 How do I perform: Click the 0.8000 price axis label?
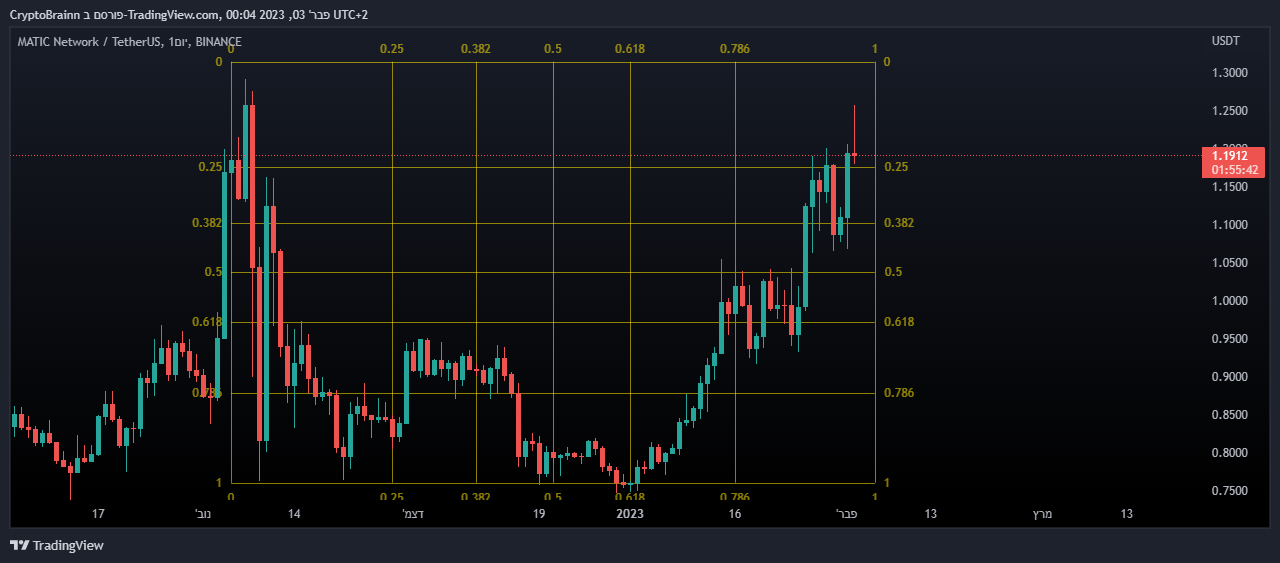pos(1229,453)
